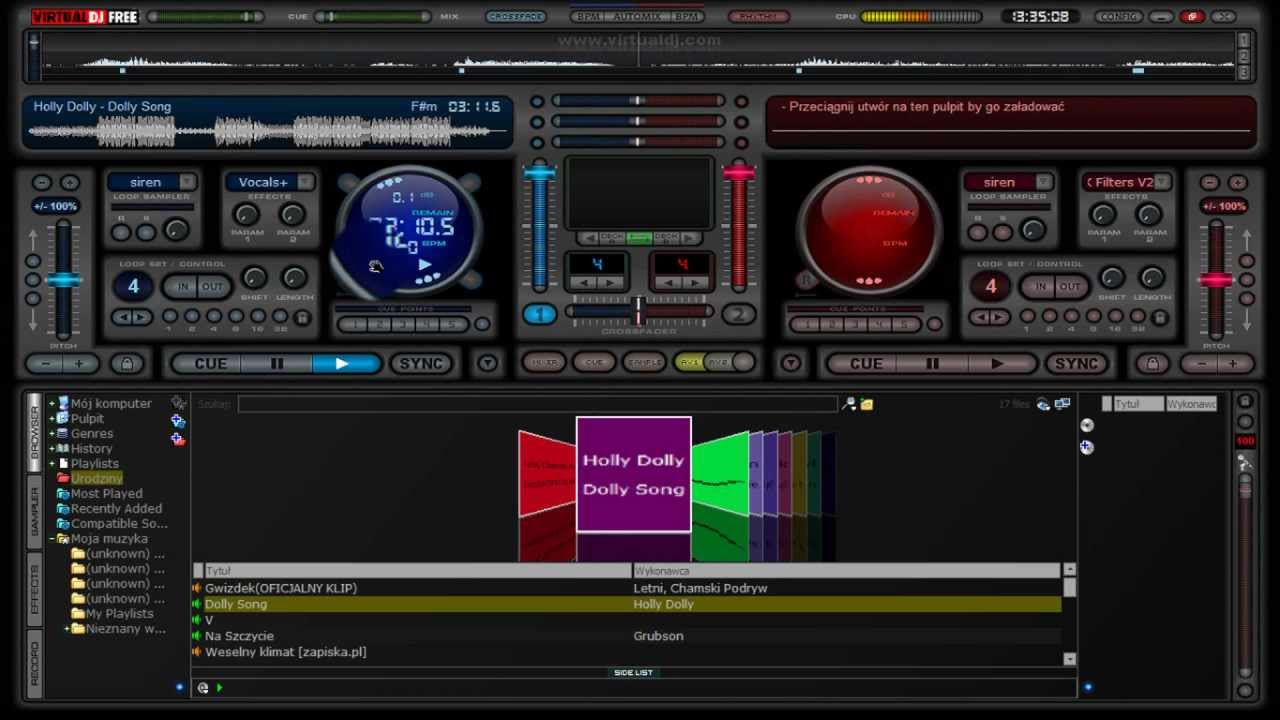
Task: Switch to the SAMPLER side tab
Action: [x=35, y=511]
